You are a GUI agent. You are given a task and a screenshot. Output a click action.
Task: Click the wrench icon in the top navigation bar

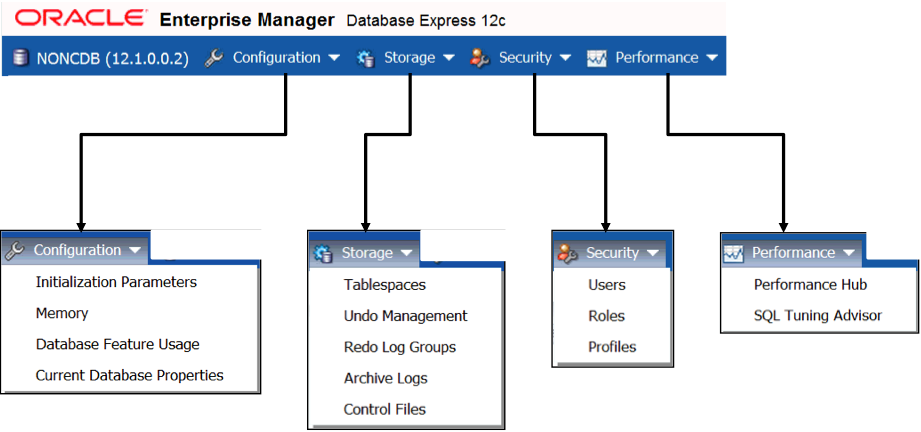click(x=214, y=58)
